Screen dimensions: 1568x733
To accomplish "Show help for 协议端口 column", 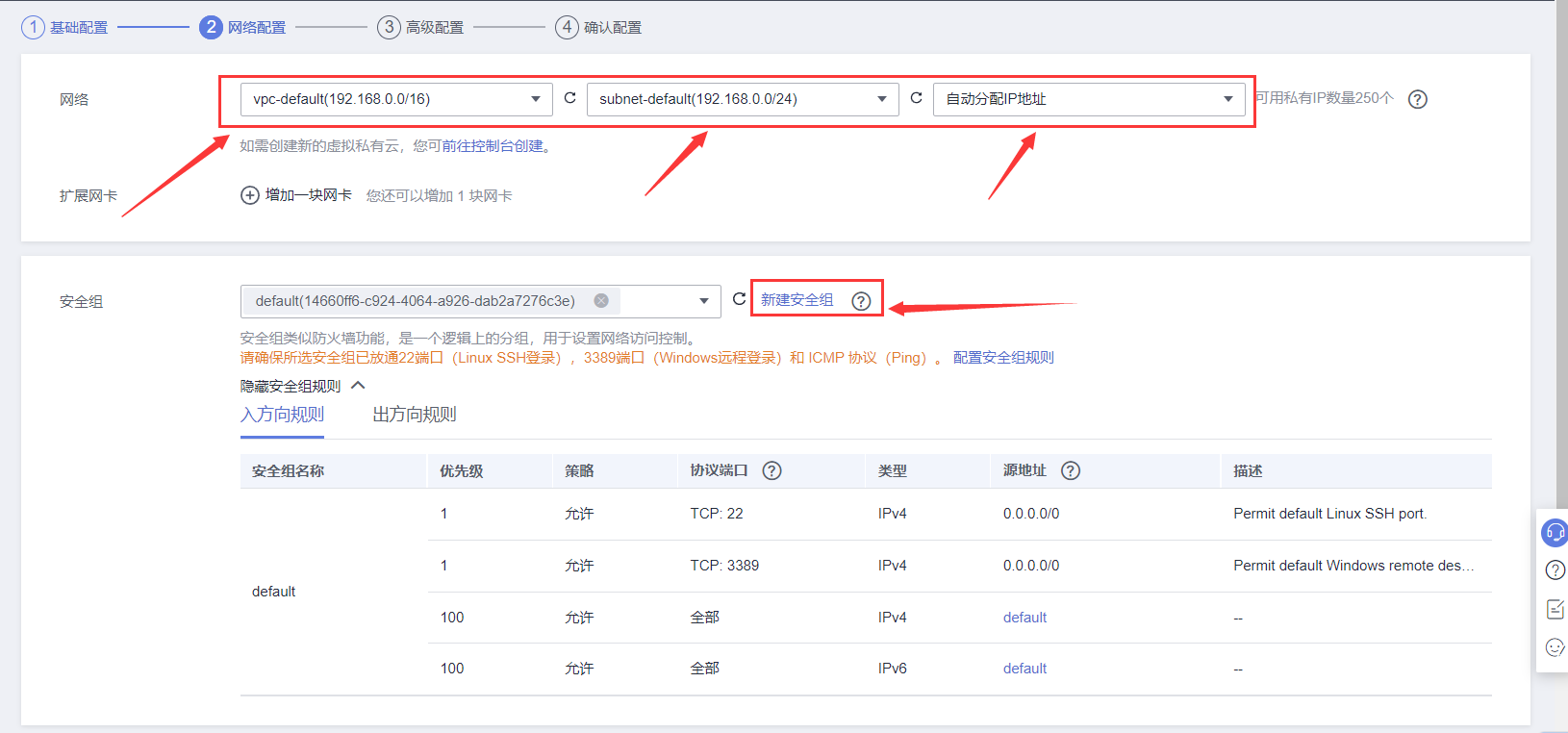I will pyautogui.click(x=771, y=470).
